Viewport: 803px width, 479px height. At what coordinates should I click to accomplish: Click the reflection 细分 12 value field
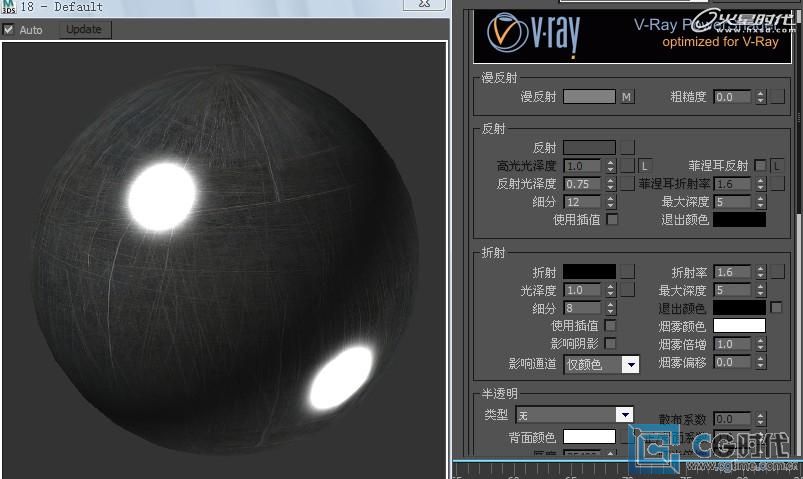[x=583, y=202]
